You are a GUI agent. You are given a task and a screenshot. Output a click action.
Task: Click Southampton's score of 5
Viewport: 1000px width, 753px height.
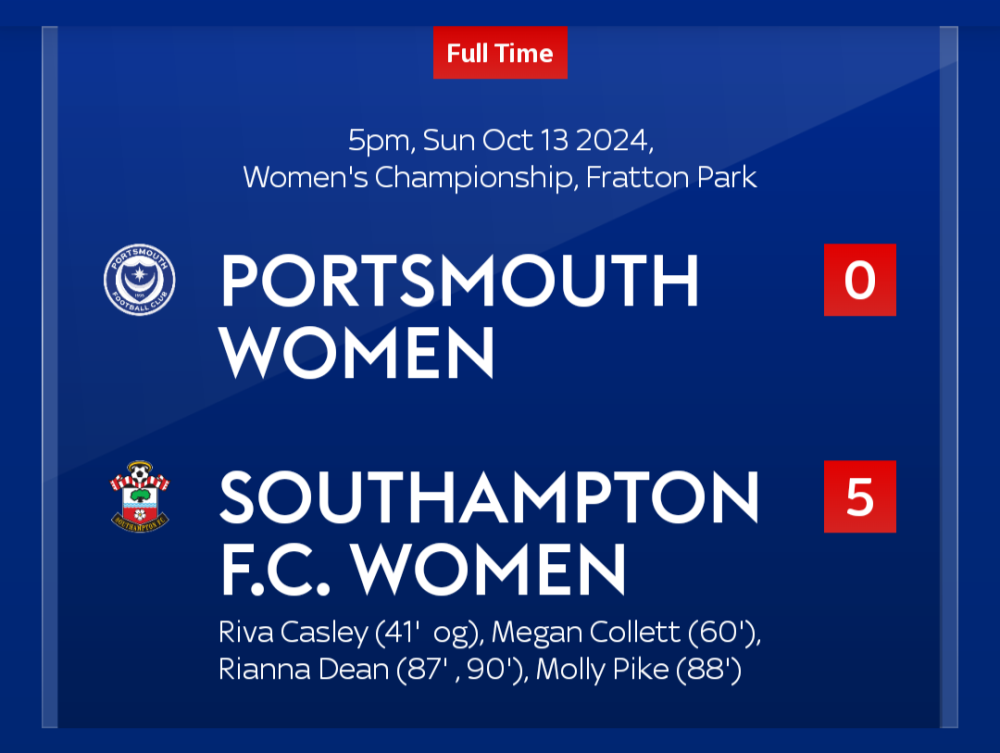859,497
